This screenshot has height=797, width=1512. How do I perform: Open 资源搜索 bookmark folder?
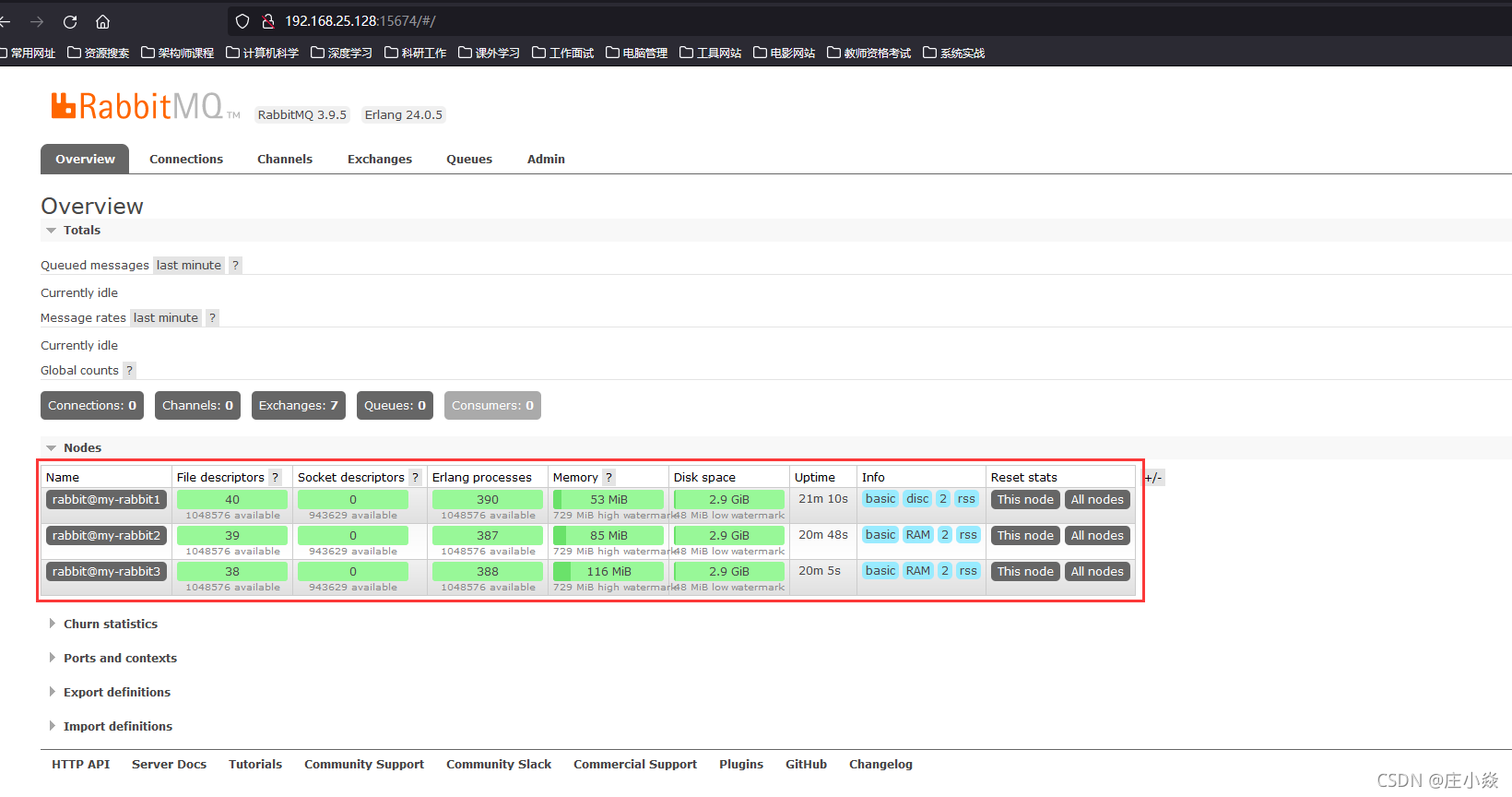coord(99,54)
